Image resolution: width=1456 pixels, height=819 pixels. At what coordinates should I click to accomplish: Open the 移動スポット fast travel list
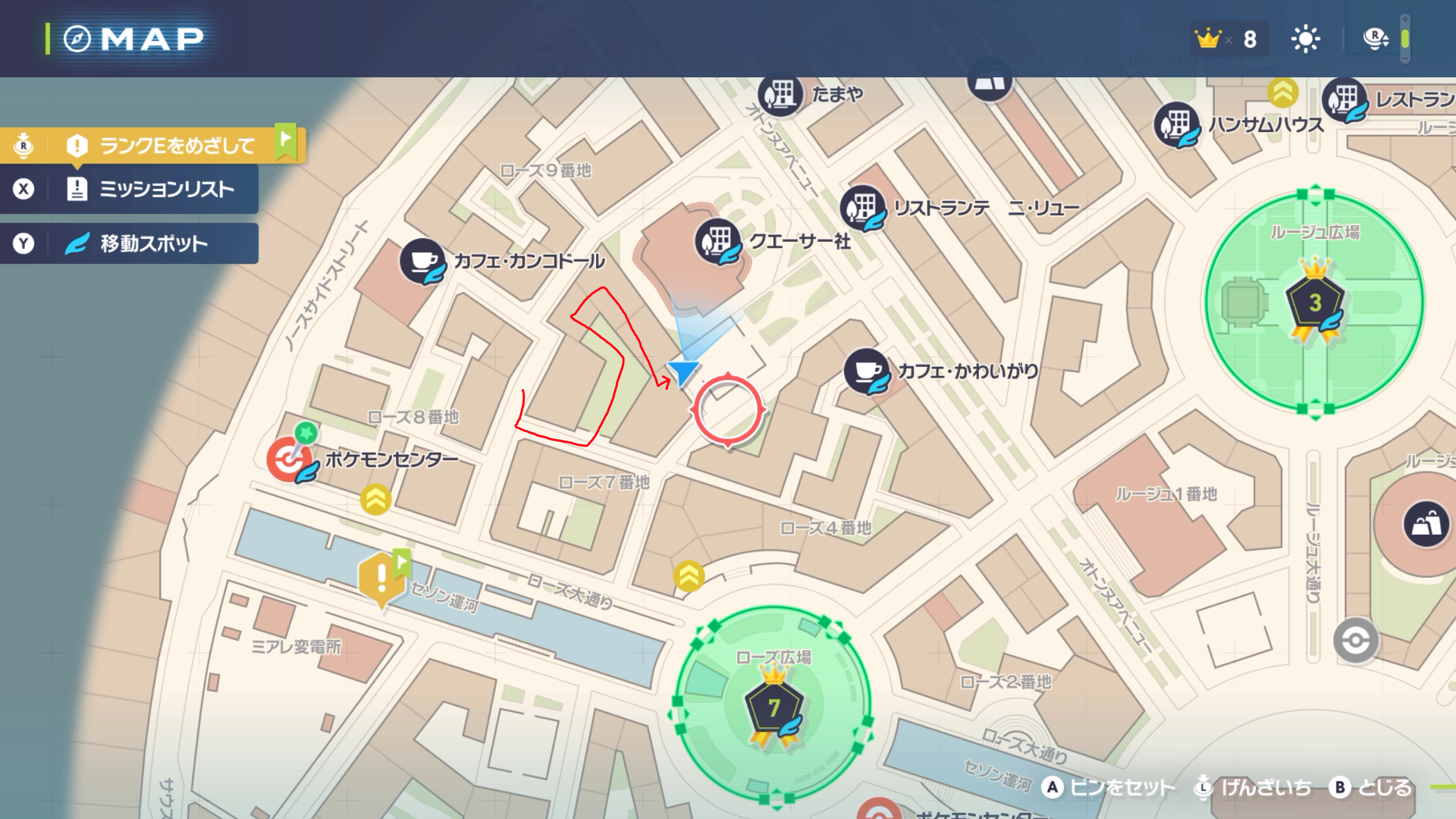tap(129, 243)
